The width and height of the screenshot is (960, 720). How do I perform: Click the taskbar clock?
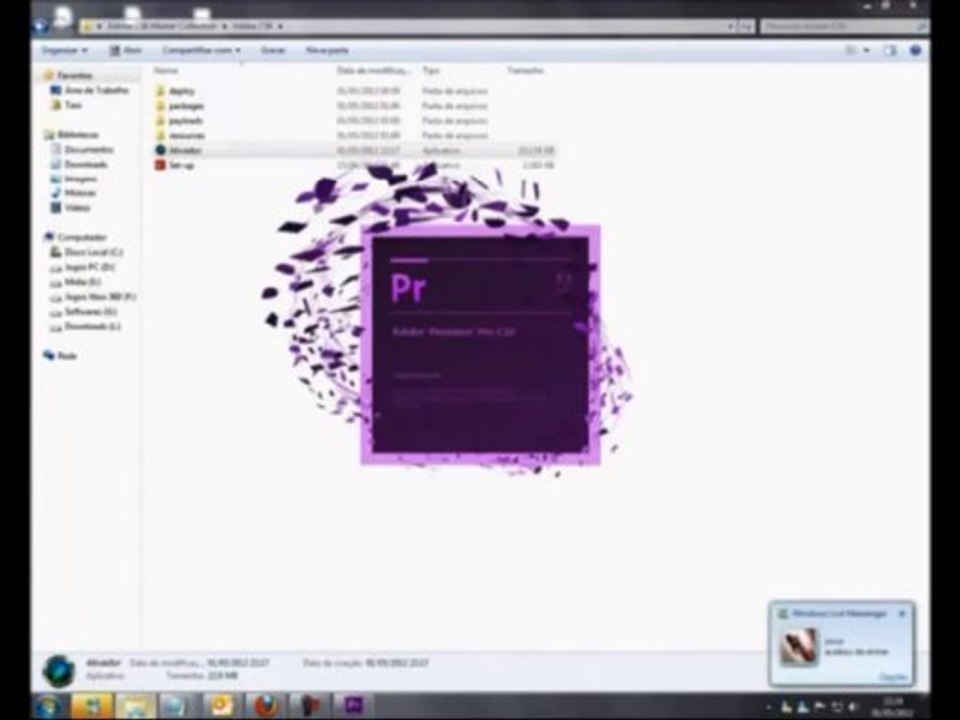click(893, 707)
